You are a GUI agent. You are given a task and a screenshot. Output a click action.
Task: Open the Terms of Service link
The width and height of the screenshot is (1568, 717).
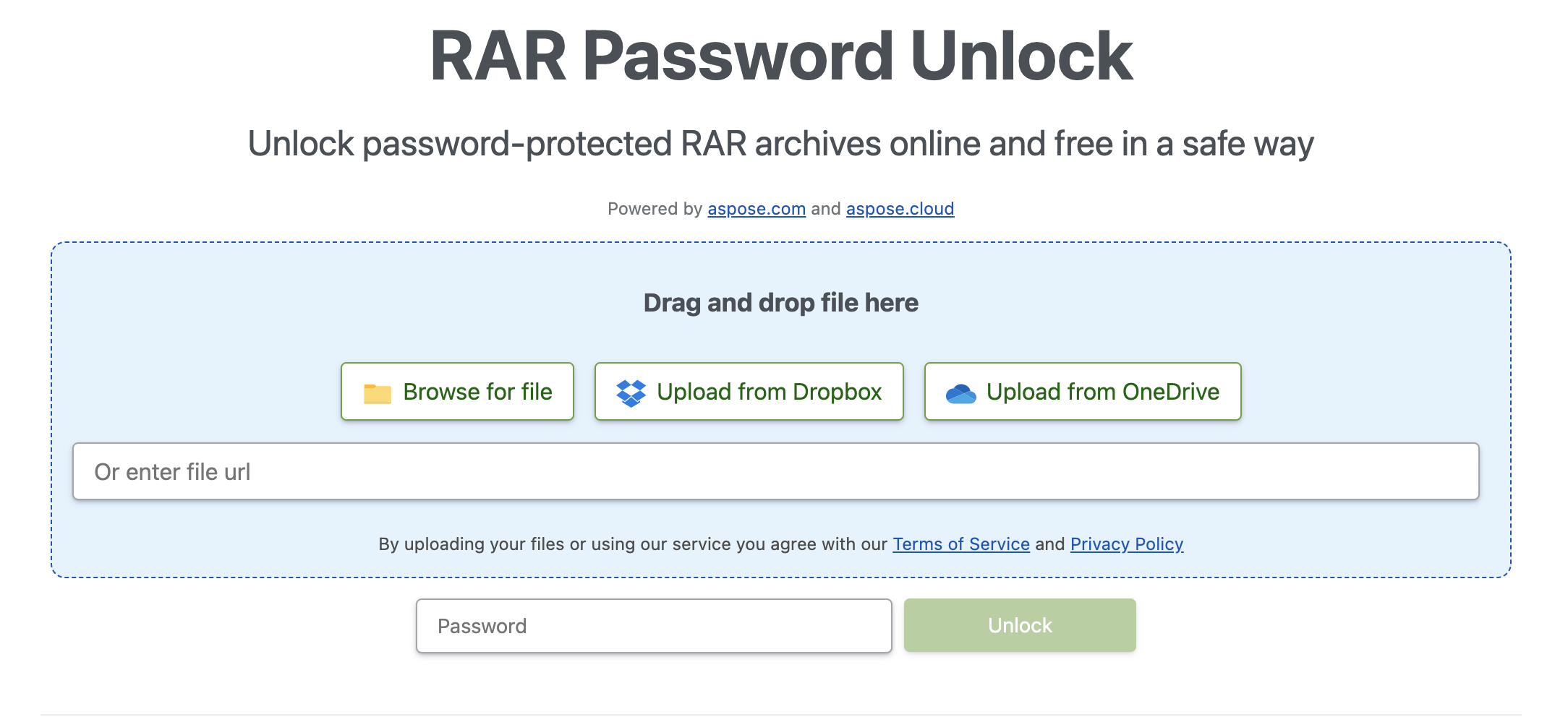pos(960,544)
